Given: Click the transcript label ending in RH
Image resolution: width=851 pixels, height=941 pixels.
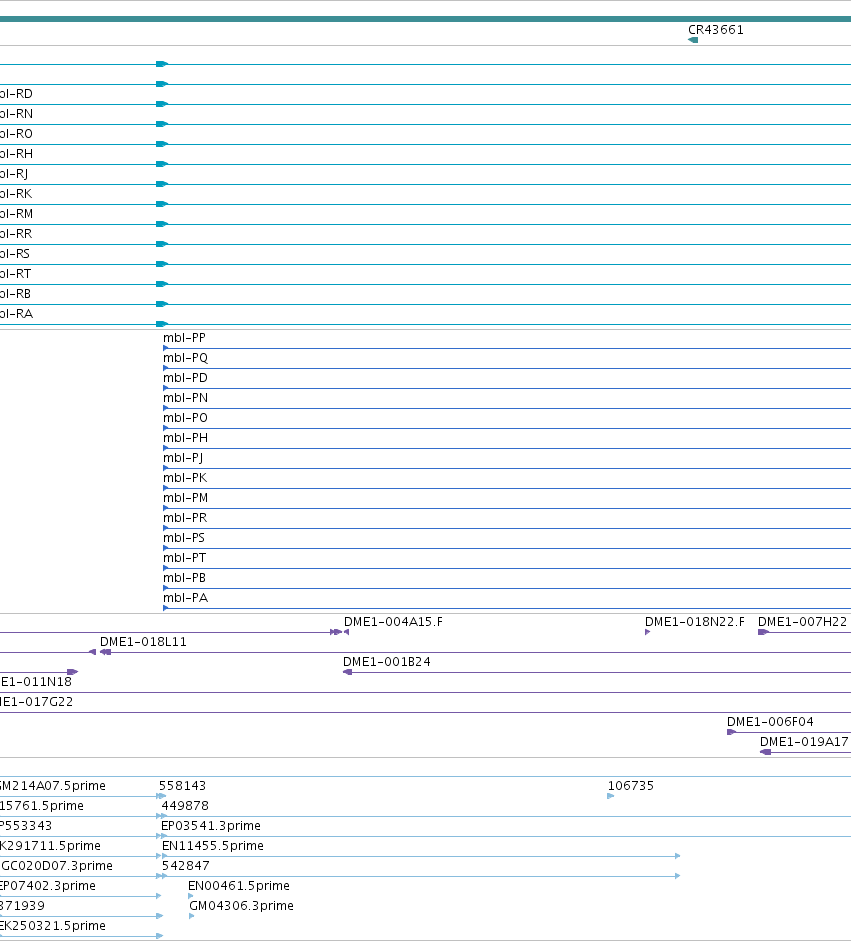Looking at the screenshot, I should point(16,154).
